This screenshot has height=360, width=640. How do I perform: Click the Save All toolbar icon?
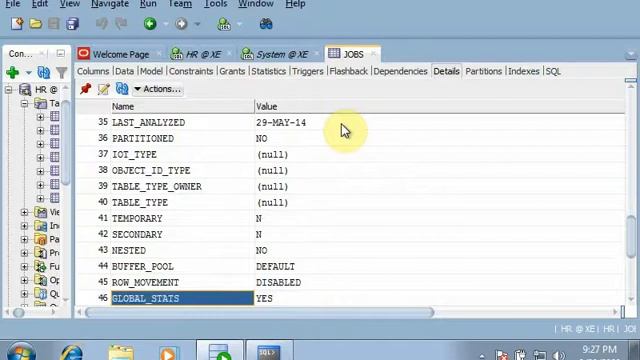[x=73, y=24]
